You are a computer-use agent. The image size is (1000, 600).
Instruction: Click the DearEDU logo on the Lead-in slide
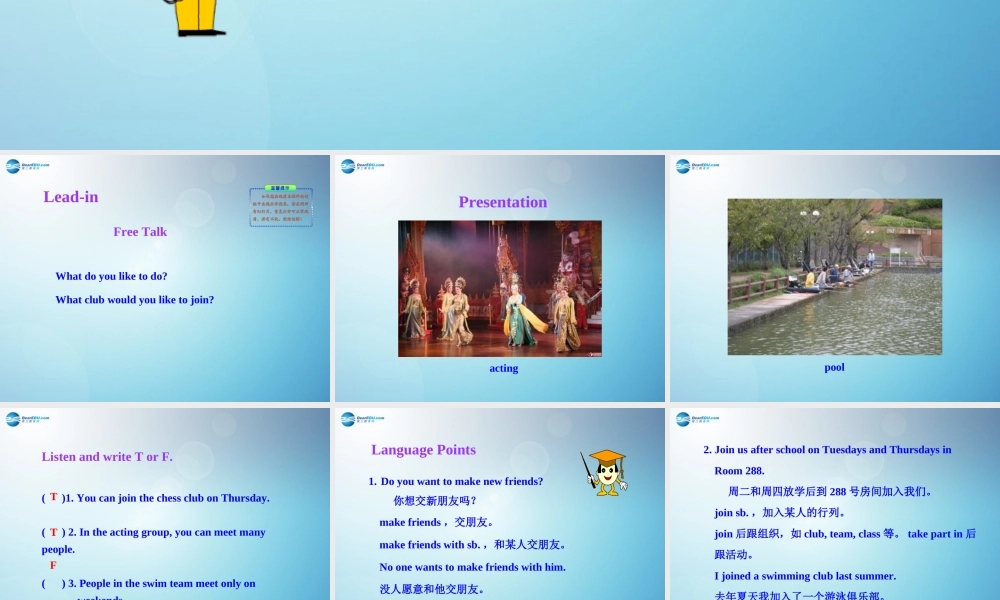(26, 167)
